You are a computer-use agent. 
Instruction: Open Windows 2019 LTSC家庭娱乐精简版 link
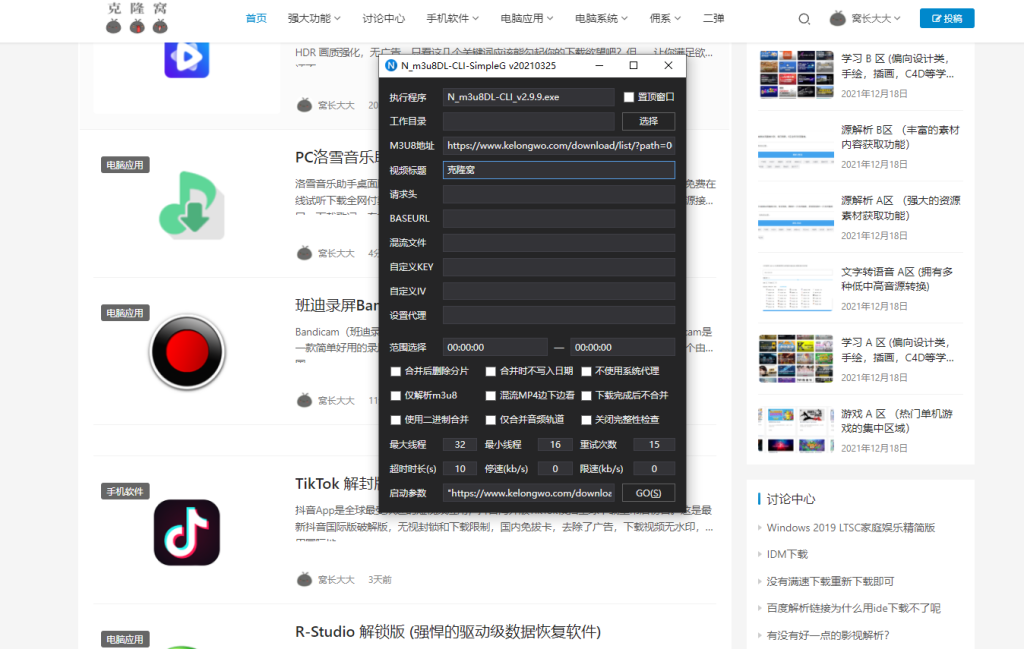click(x=850, y=528)
